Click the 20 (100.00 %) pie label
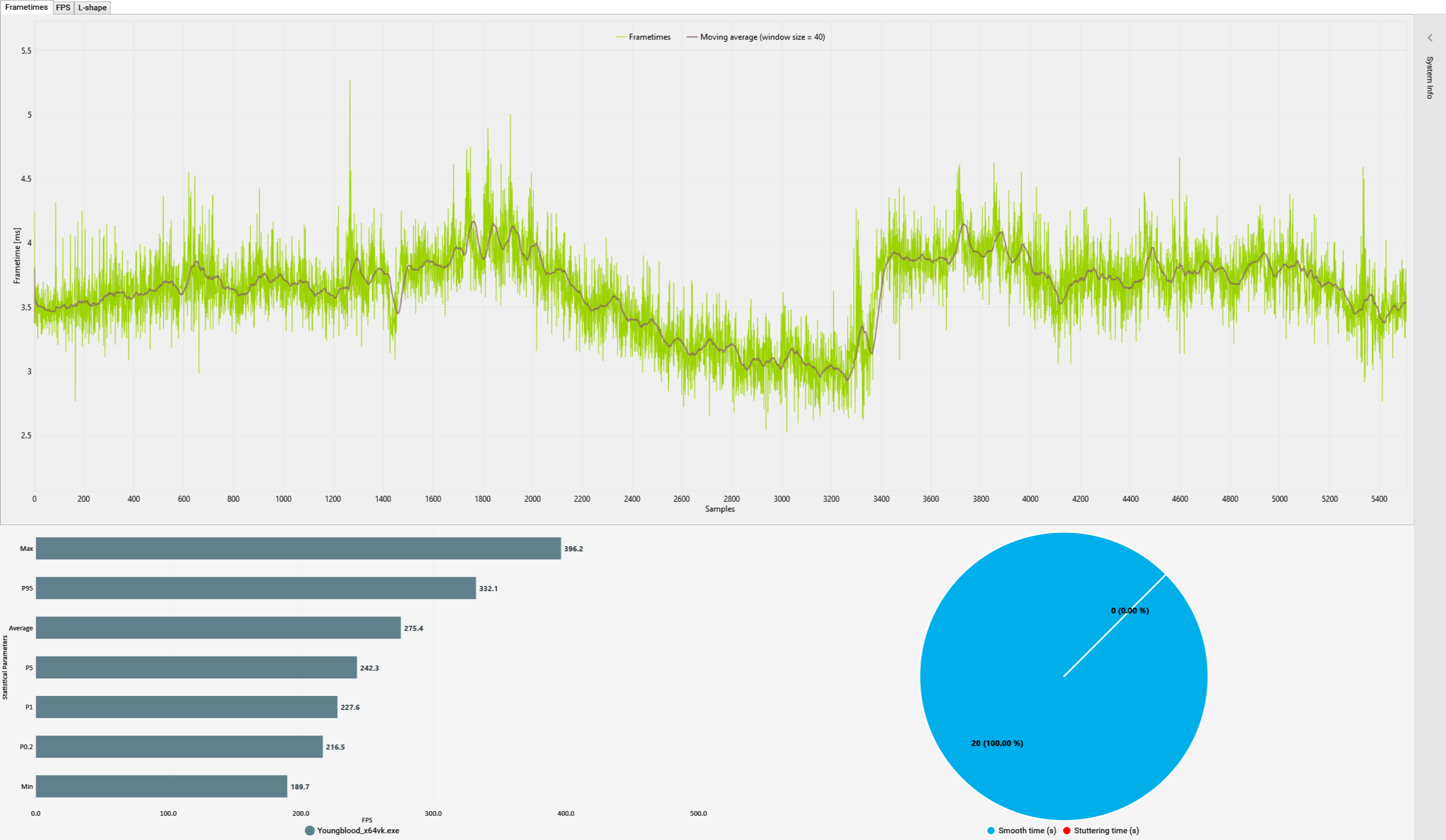 (x=997, y=743)
